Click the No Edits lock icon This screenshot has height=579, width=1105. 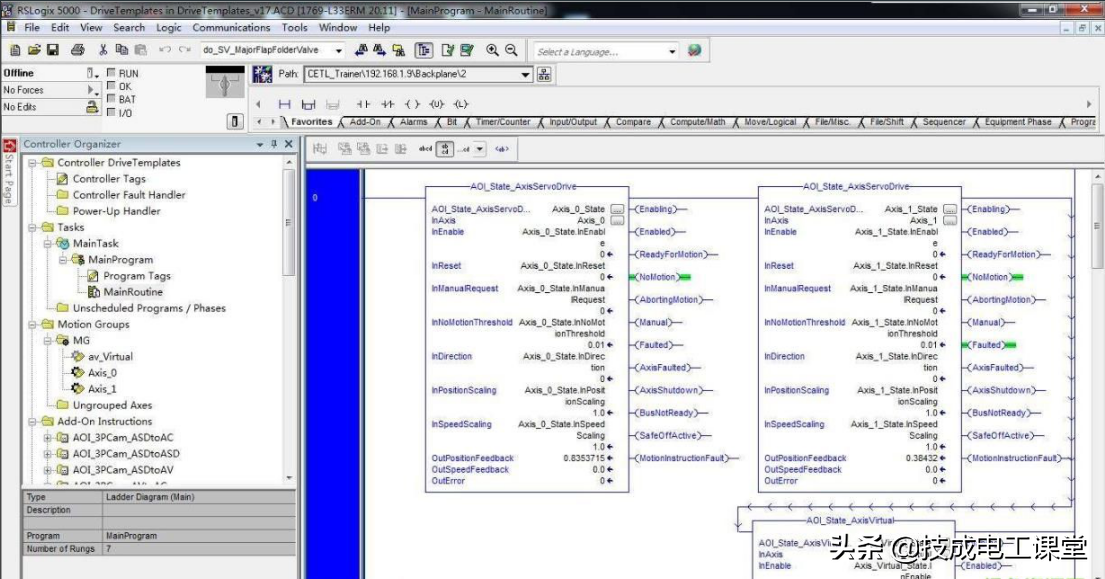pyautogui.click(x=92, y=107)
